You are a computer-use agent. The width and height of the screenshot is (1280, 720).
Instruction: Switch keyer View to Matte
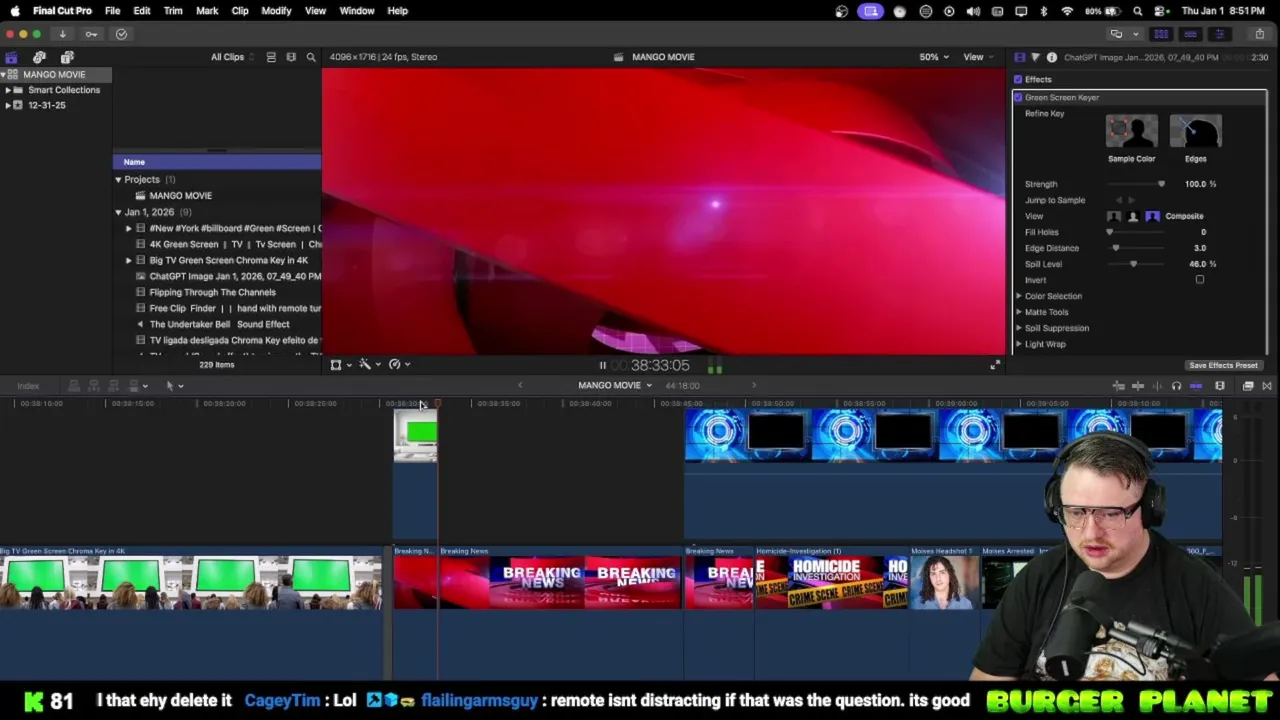tap(1133, 216)
